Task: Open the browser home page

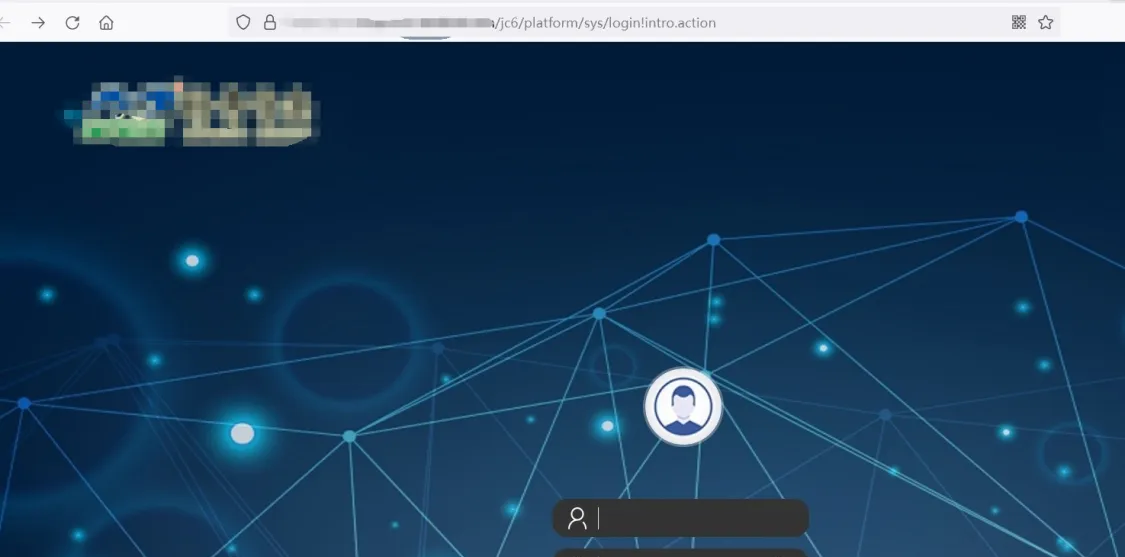Action: [106, 23]
